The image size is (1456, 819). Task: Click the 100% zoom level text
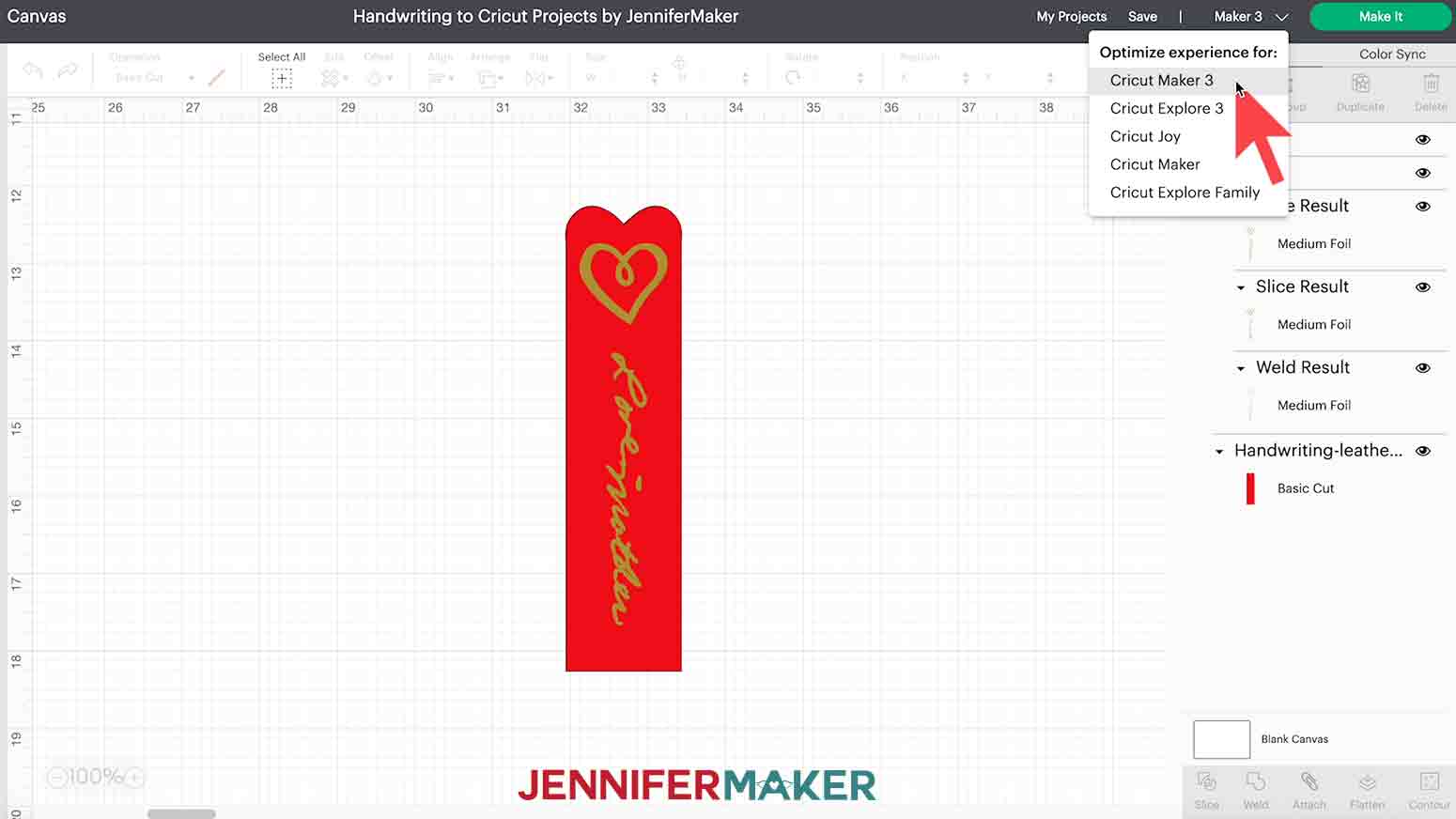click(x=96, y=777)
